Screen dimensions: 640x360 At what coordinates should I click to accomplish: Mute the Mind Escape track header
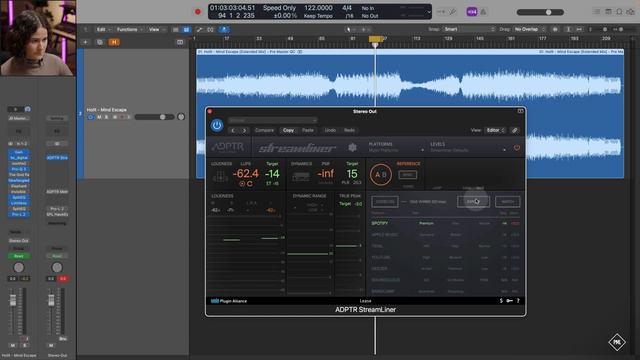pos(99,117)
